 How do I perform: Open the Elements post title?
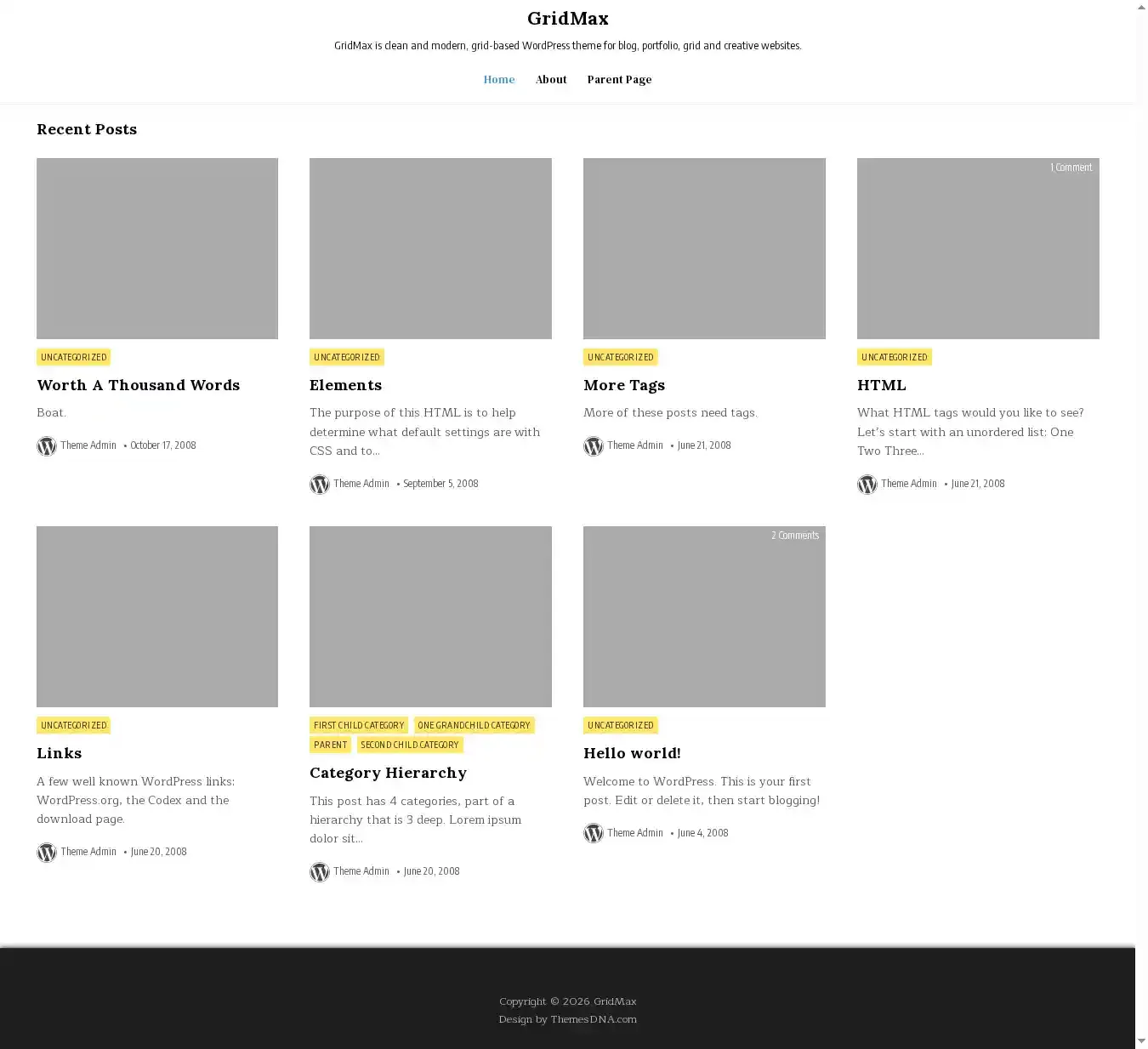[x=345, y=385]
